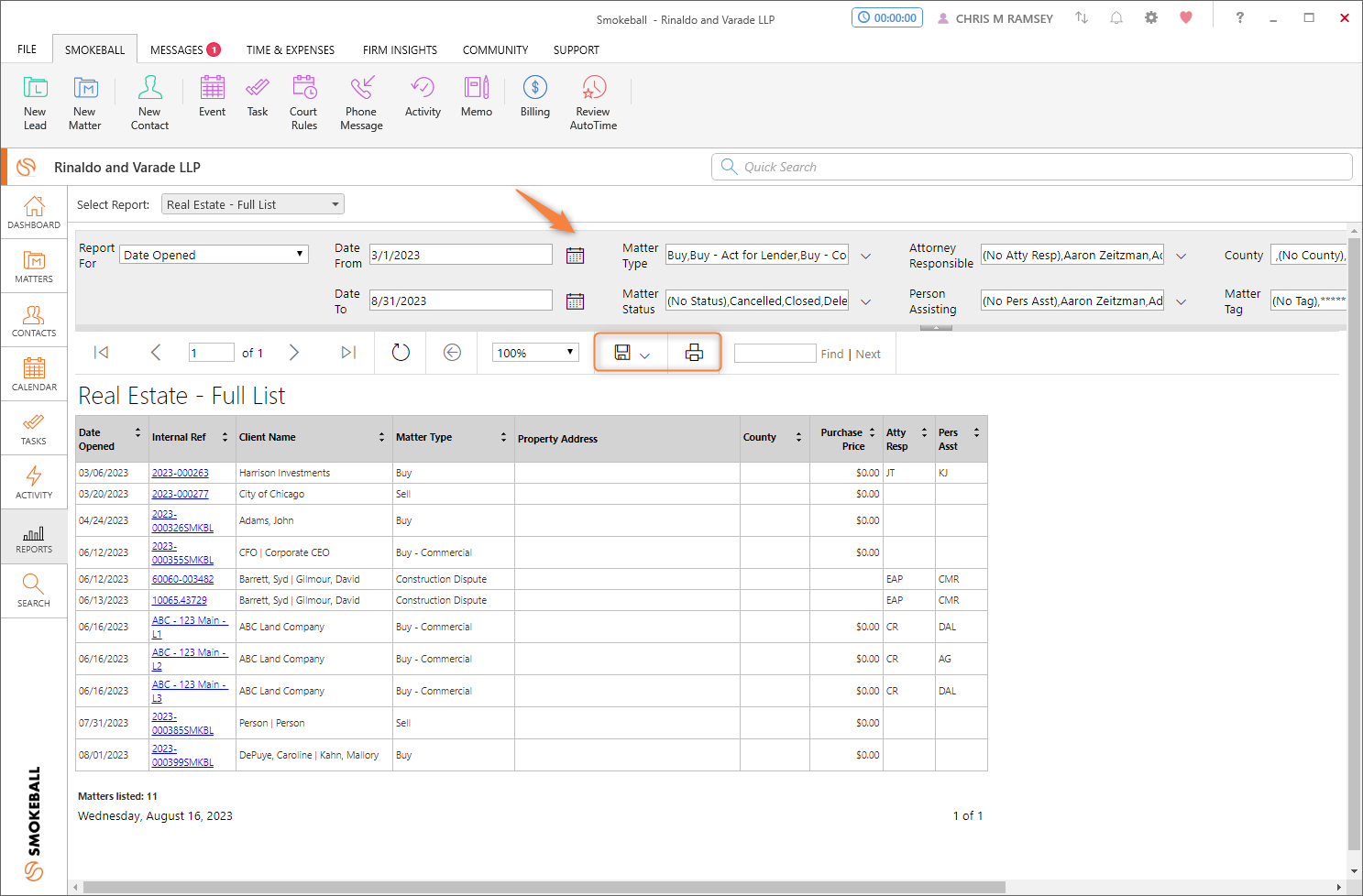1363x896 pixels.
Task: Open matter link 60060-003482
Action: 182,579
